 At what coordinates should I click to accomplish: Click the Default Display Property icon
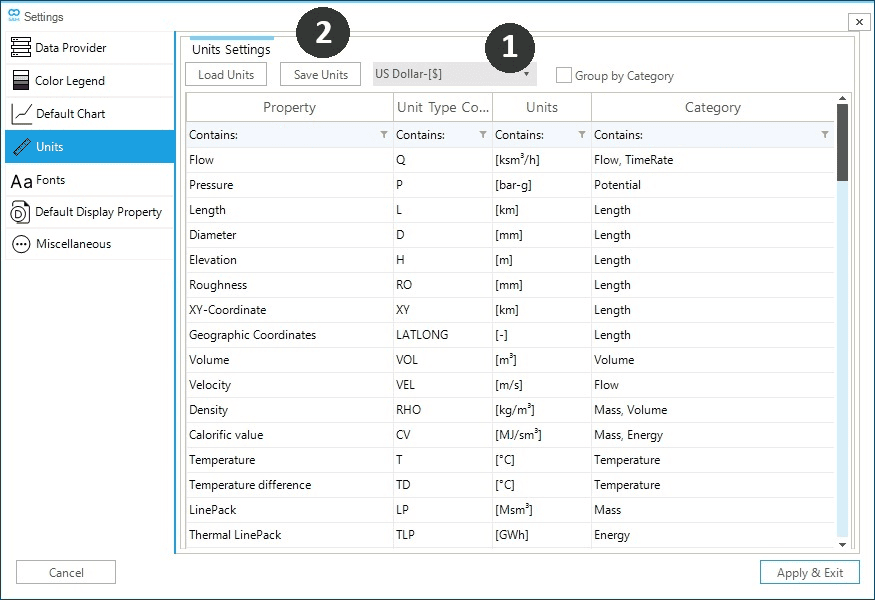[x=21, y=212]
